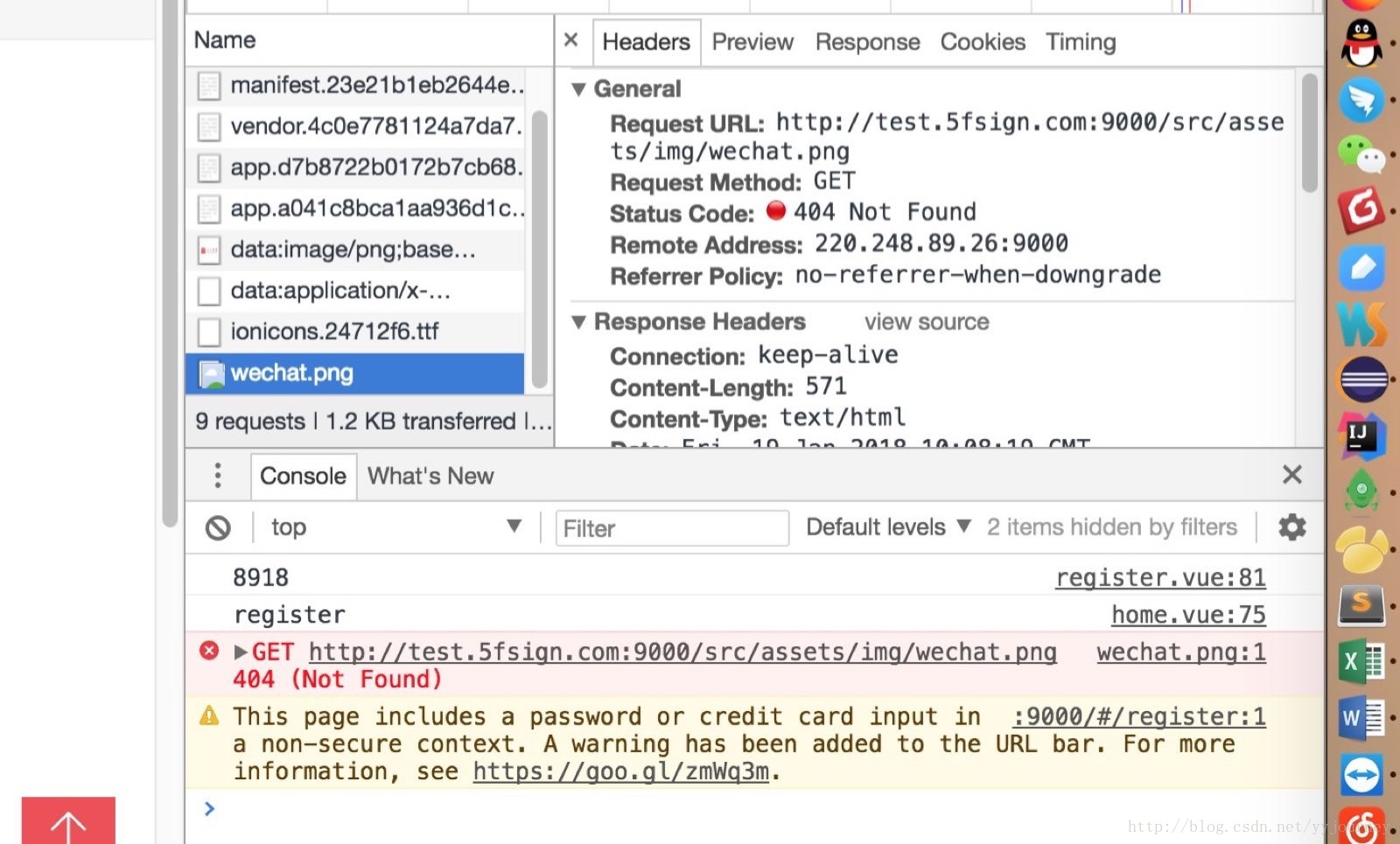Open the Timing tab

pyautogui.click(x=1081, y=42)
